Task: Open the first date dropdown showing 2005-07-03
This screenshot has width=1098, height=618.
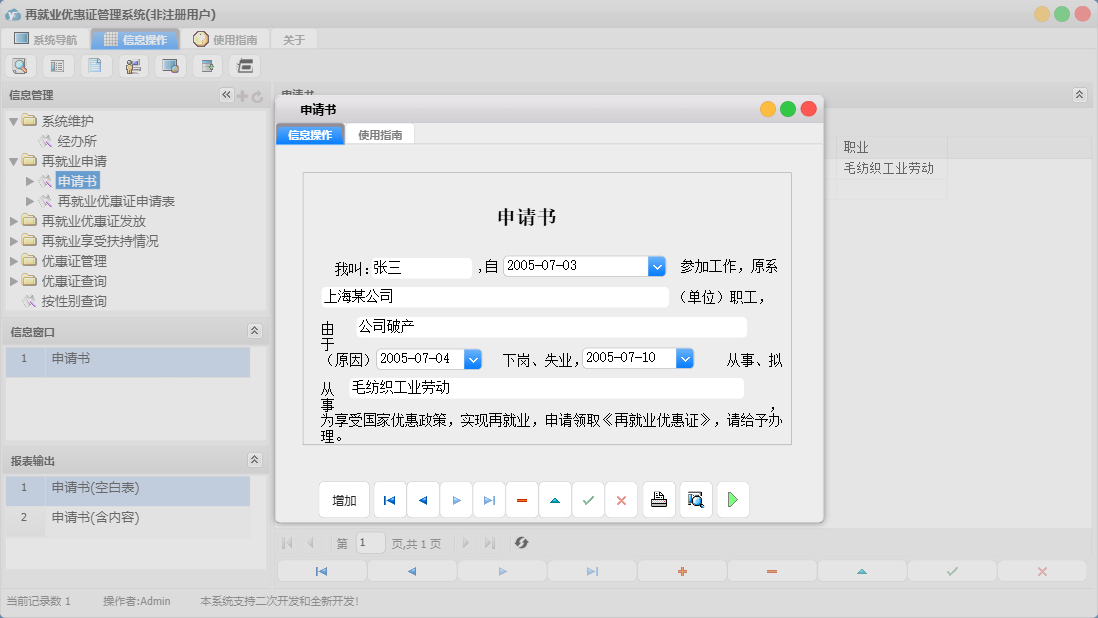Action: [657, 266]
